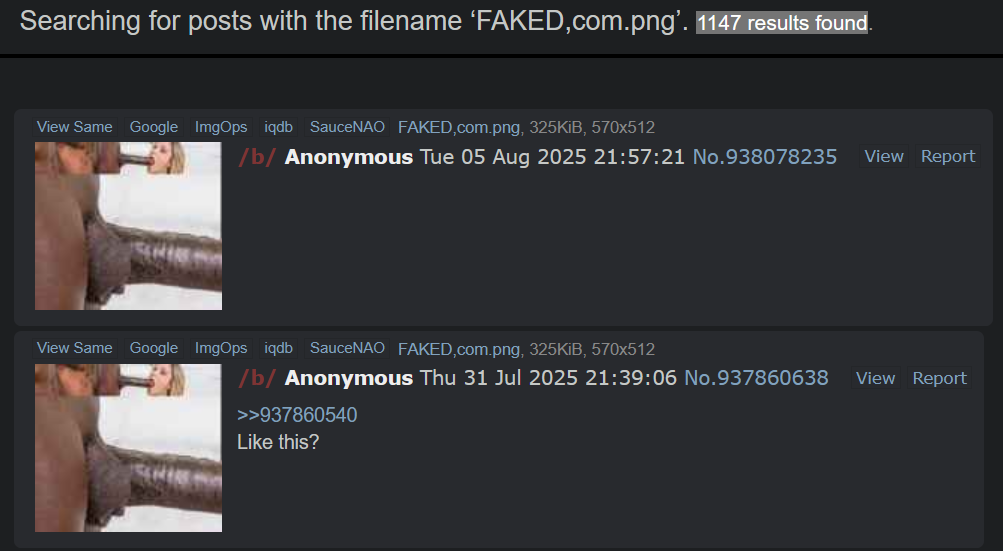This screenshot has height=551, width=1003.
Task: Click View button for post 937860638
Action: pyautogui.click(x=875, y=378)
